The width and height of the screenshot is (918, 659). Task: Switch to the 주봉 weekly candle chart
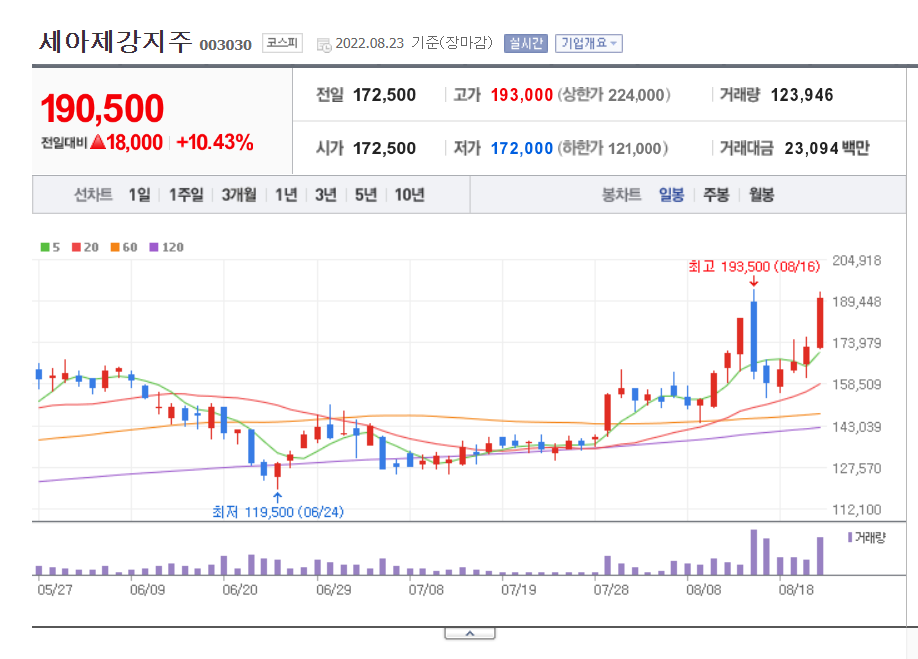pyautogui.click(x=715, y=194)
